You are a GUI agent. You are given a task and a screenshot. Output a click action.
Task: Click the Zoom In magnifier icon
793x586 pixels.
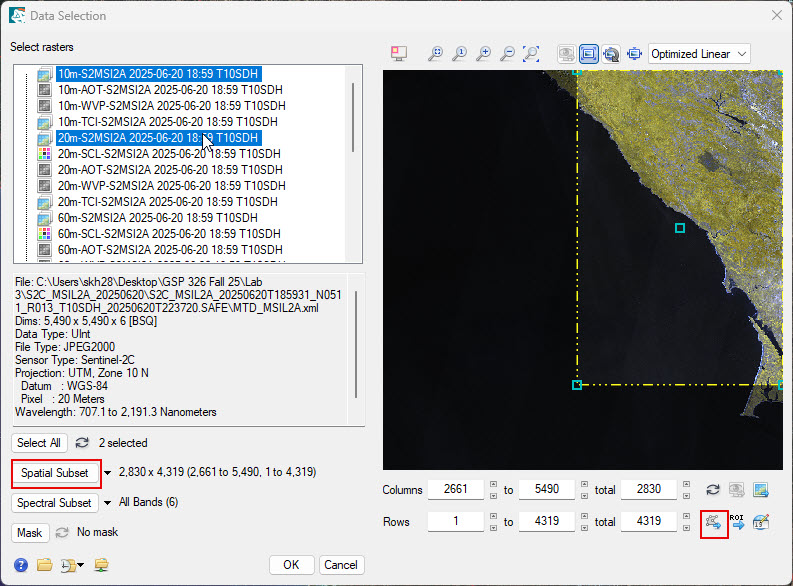pyautogui.click(x=483, y=54)
